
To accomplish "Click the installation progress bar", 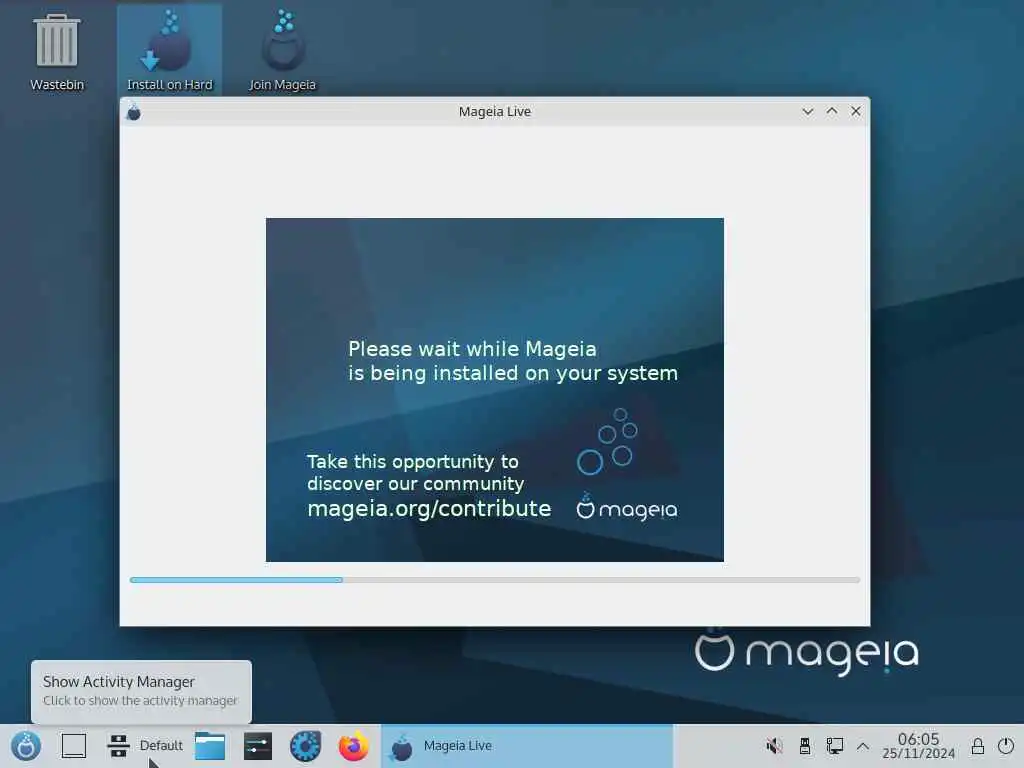I will (495, 580).
